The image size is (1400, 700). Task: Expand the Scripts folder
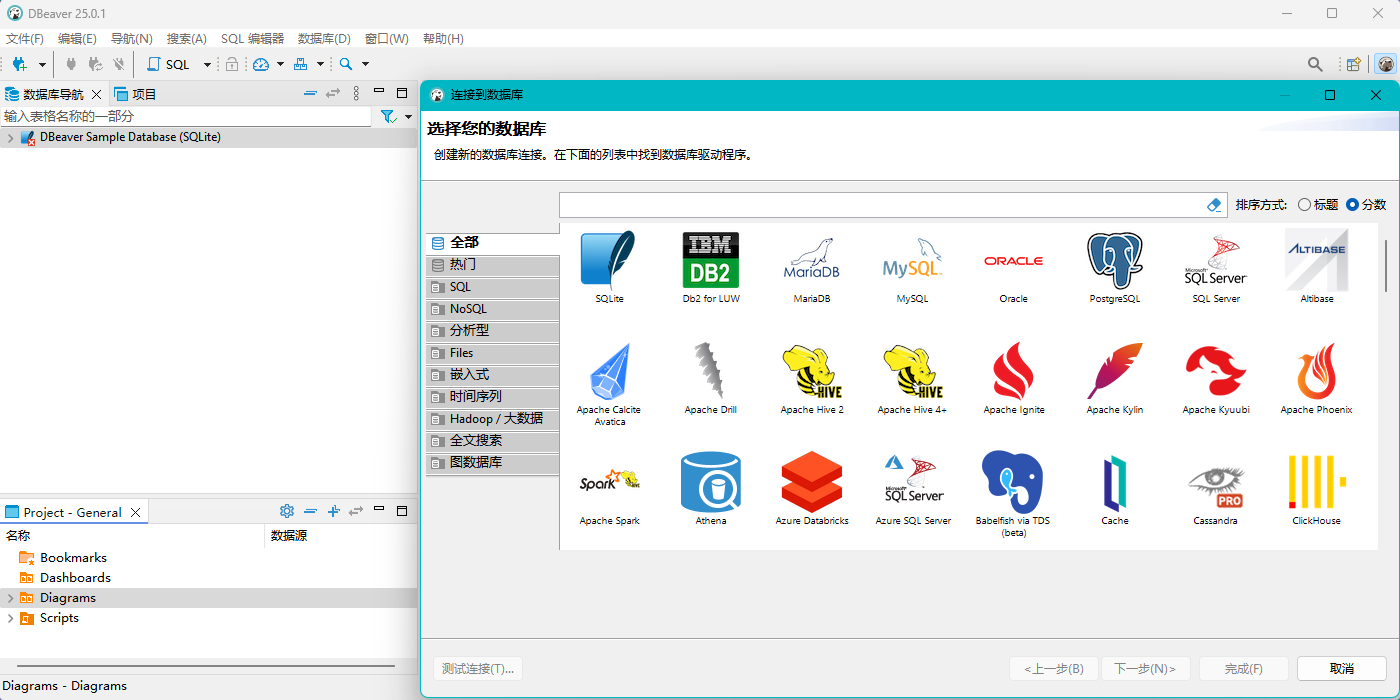11,618
